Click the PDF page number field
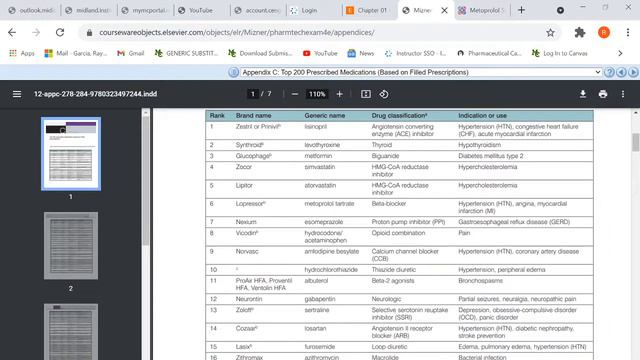This screenshot has height=360, width=640. pos(253,94)
